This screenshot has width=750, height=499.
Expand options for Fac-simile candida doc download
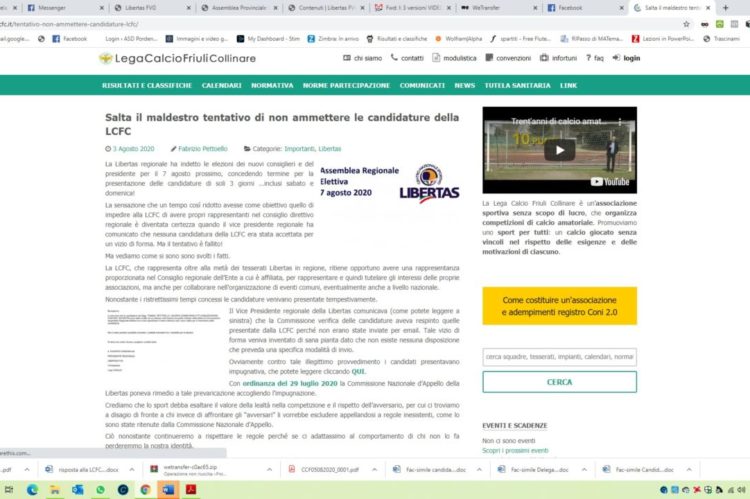coord(479,470)
